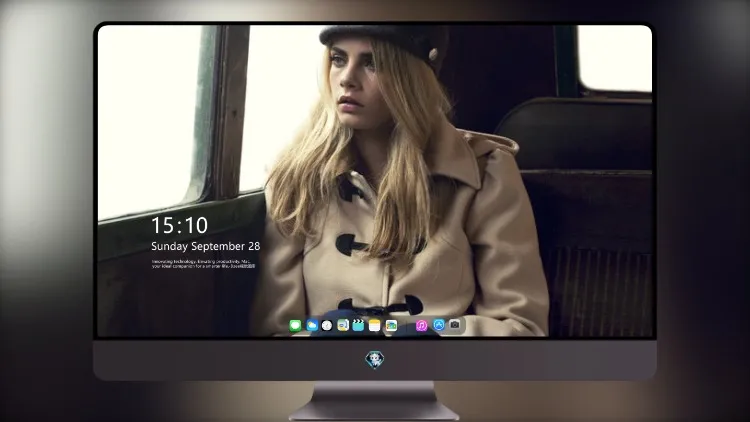Launch the clapperboard video app in dock
This screenshot has width=750, height=422.
pyautogui.click(x=358, y=326)
